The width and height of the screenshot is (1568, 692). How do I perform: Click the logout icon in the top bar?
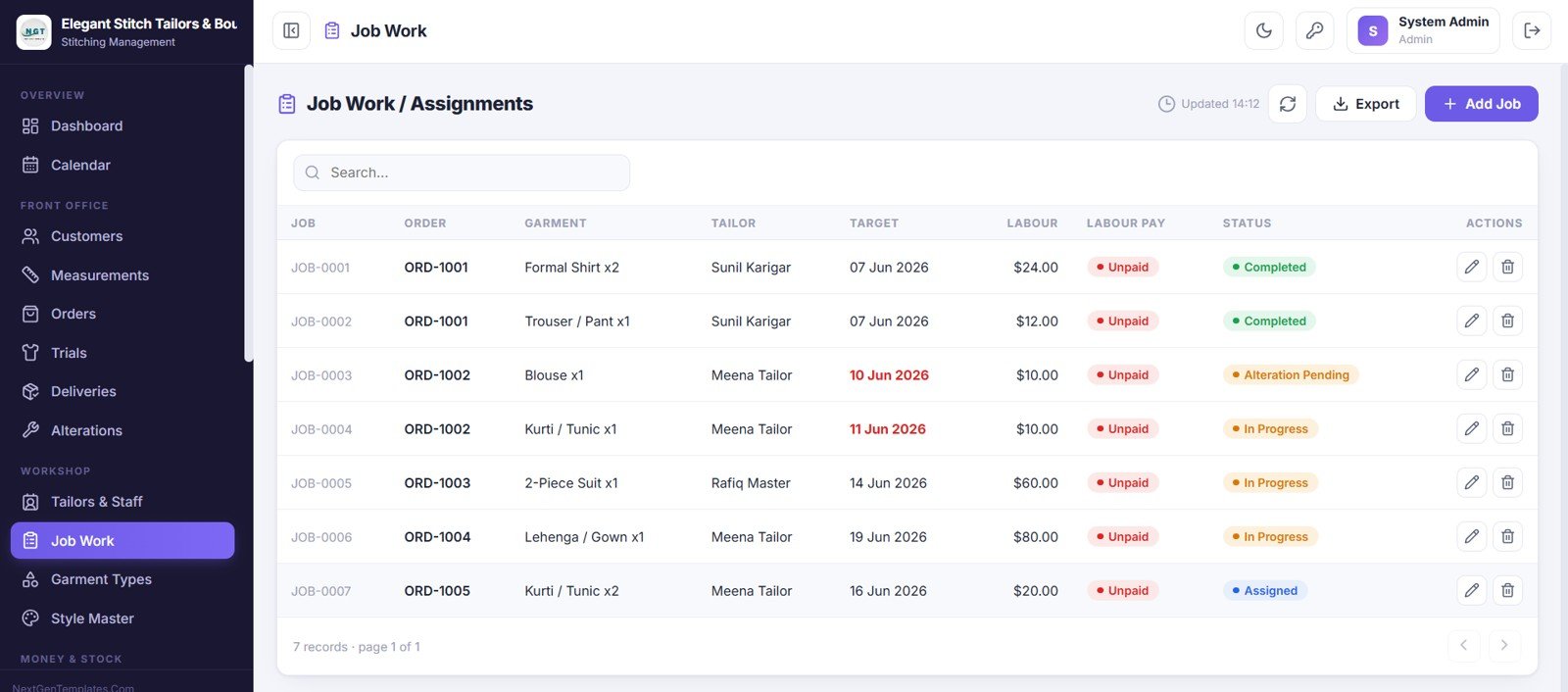click(x=1532, y=30)
